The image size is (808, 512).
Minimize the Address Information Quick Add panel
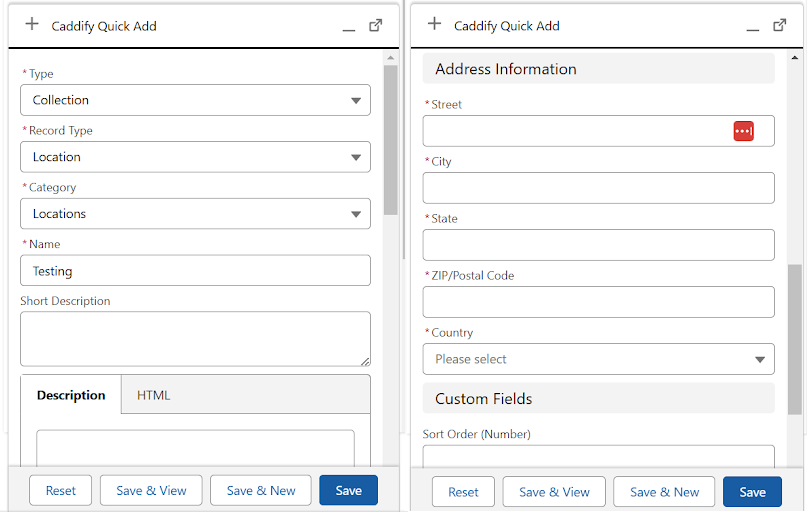[x=752, y=27]
